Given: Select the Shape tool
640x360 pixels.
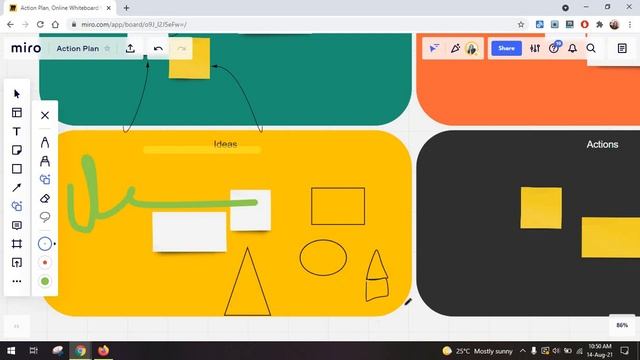Looking at the screenshot, I should click(17, 169).
